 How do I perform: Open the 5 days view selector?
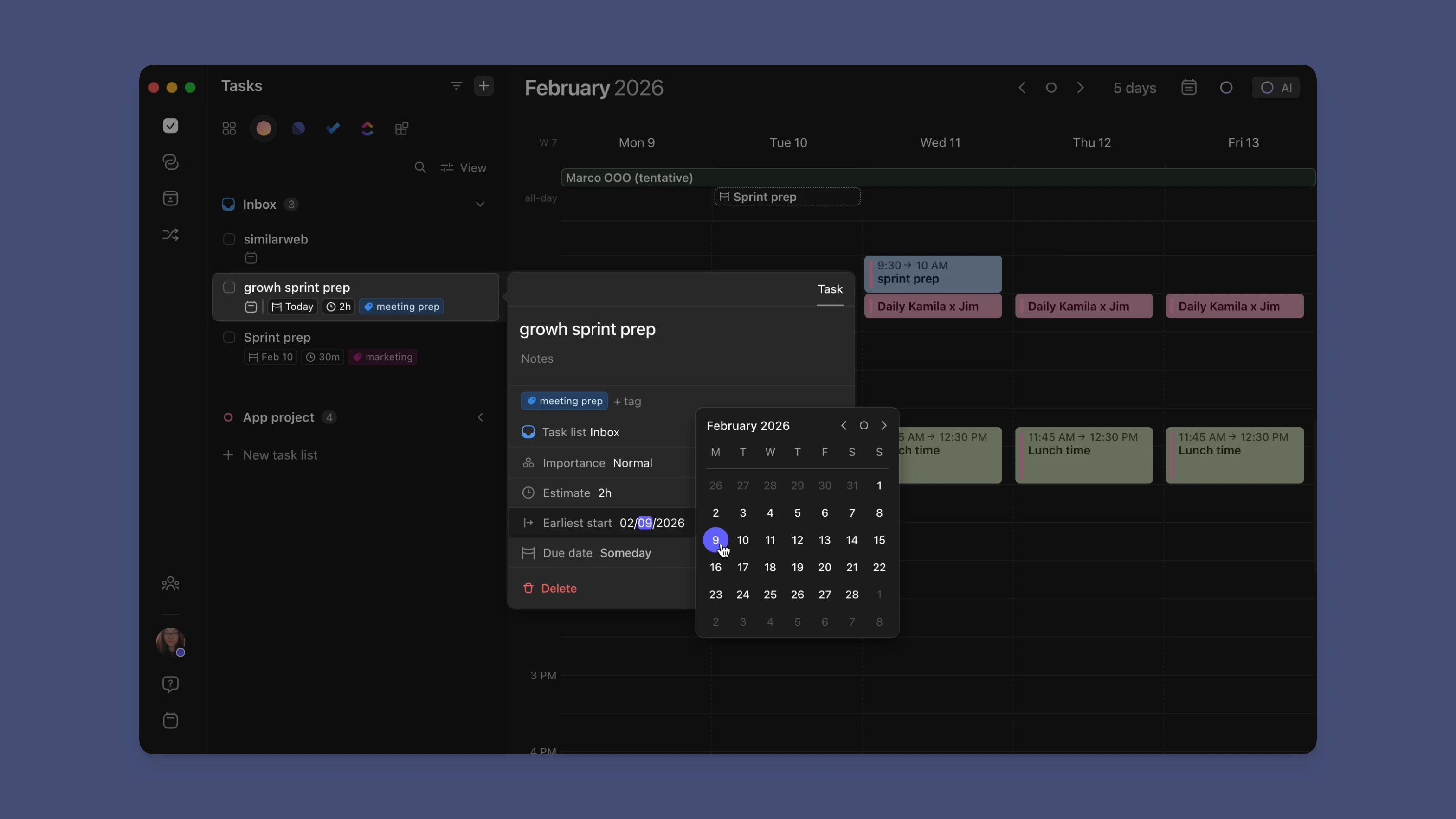coord(1134,88)
